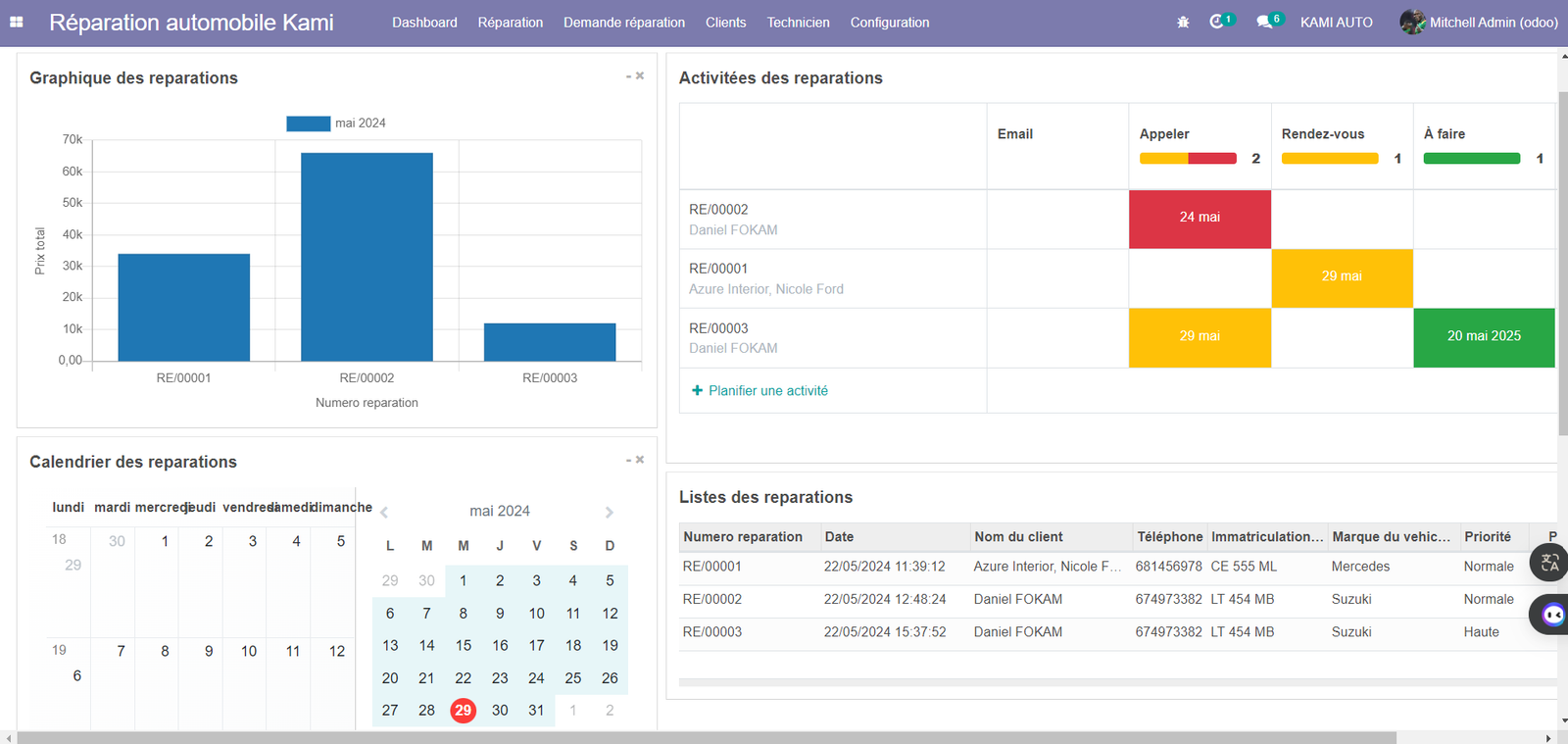Open the activities clock icon
The image size is (1568, 744).
pos(1217,22)
